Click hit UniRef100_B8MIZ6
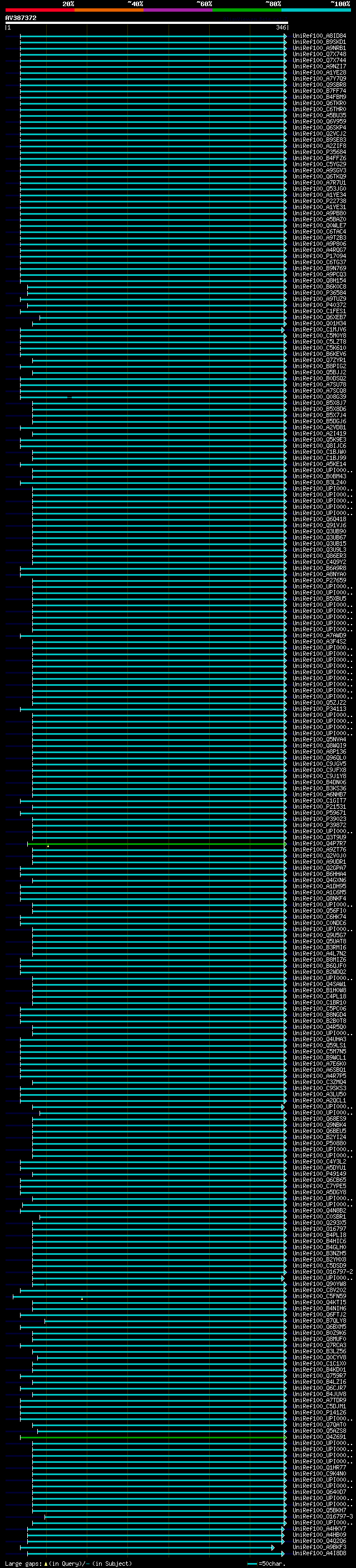356x1568 pixels. tap(319, 960)
